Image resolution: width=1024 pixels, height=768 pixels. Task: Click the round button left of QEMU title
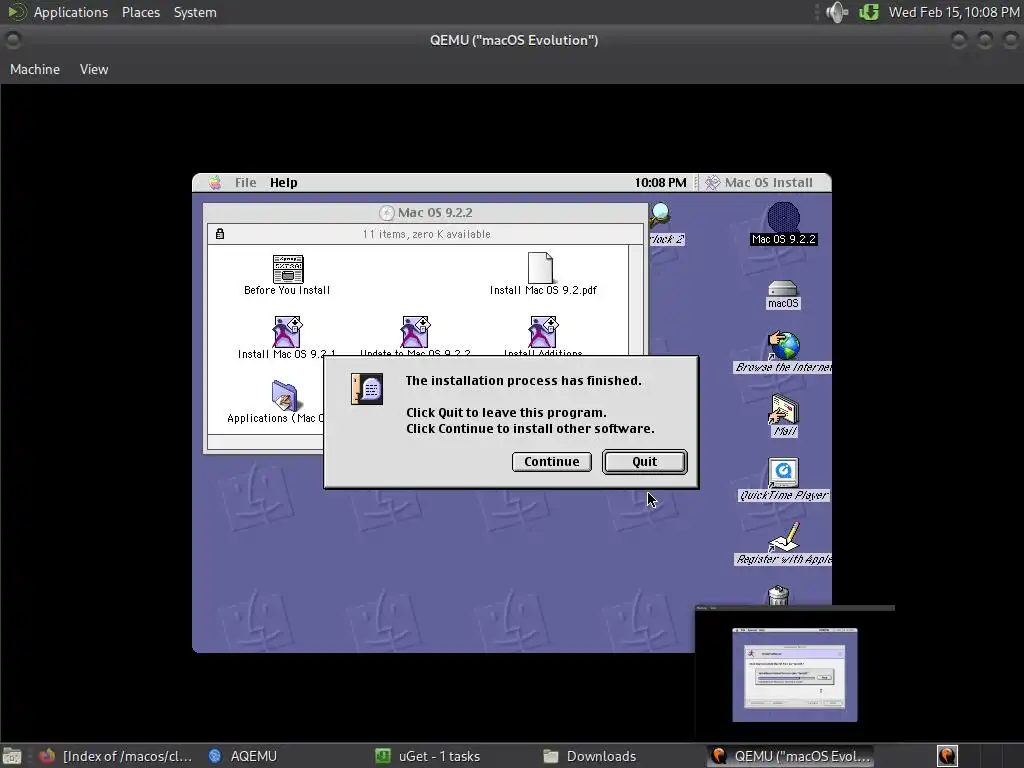click(x=12, y=40)
